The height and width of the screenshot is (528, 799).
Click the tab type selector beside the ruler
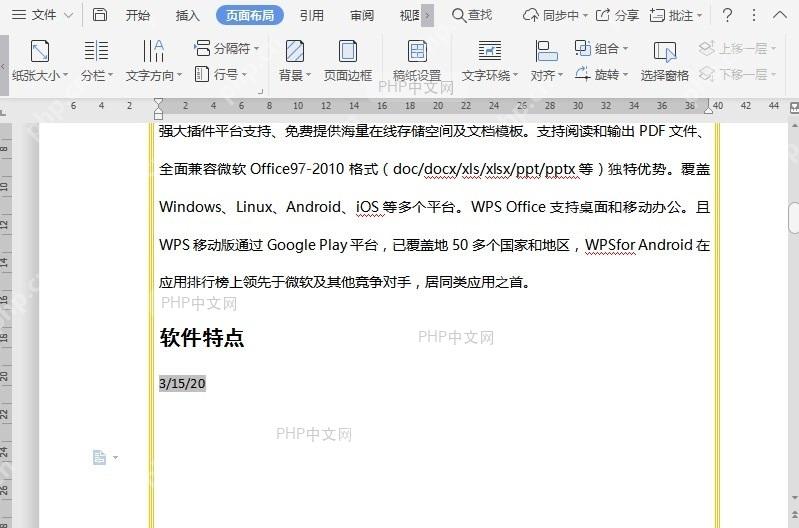click(x=3, y=112)
